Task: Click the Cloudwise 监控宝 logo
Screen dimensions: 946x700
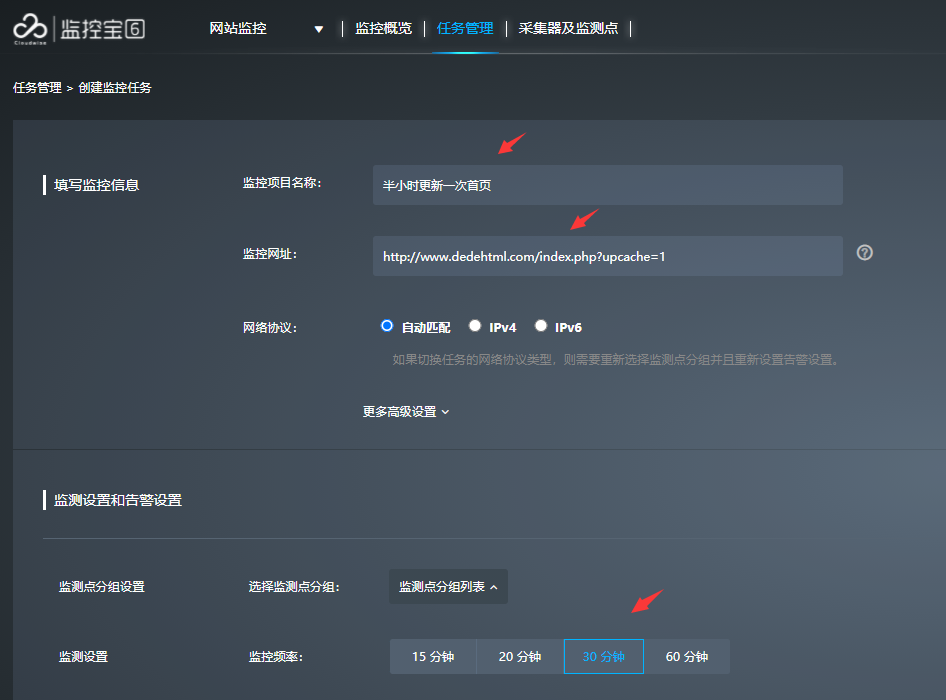Action: point(78,28)
